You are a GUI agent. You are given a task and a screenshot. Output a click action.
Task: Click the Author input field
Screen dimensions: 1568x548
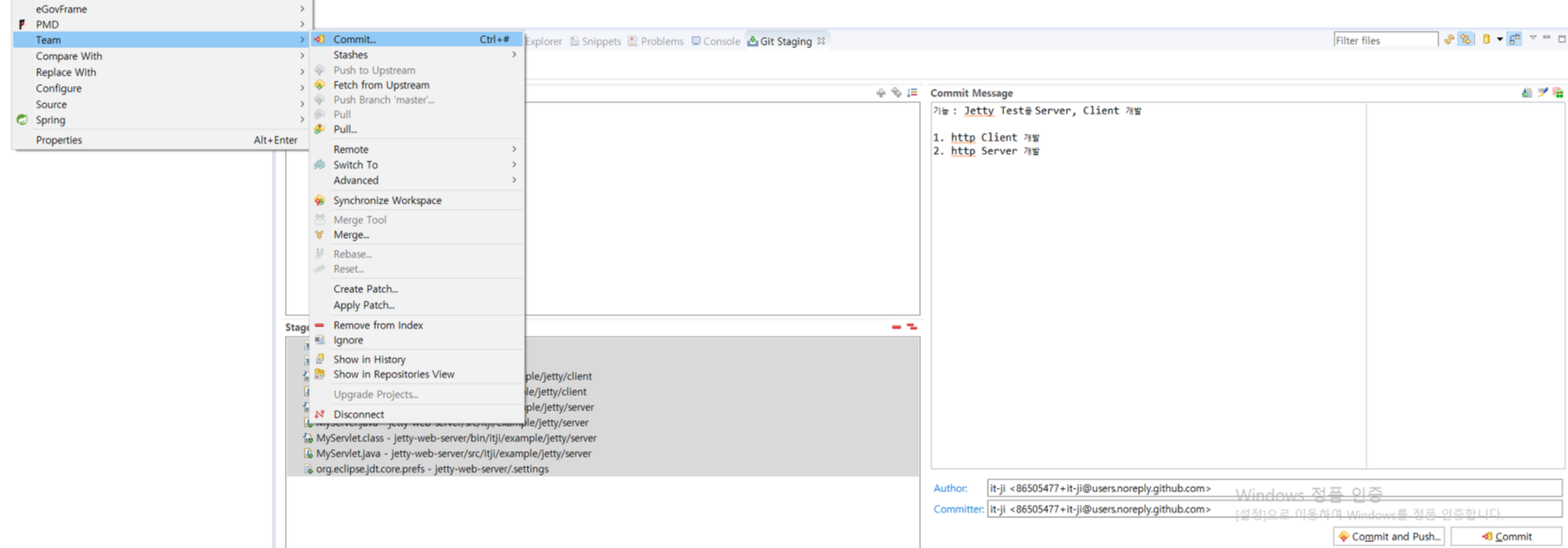click(1274, 488)
